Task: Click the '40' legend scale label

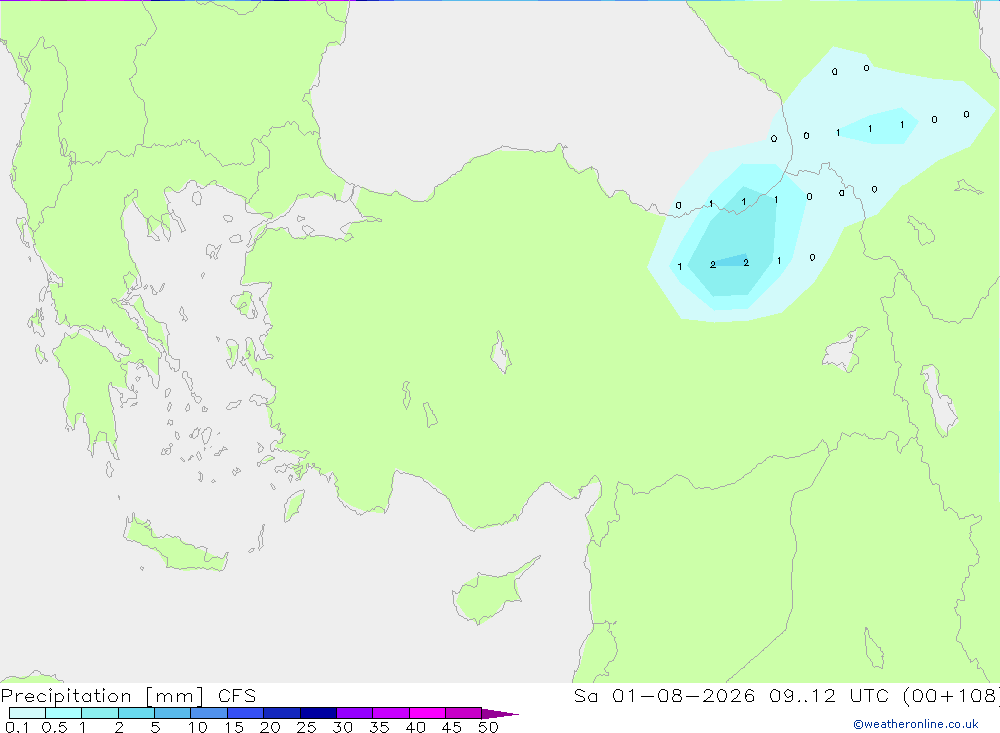Action: coord(416,727)
